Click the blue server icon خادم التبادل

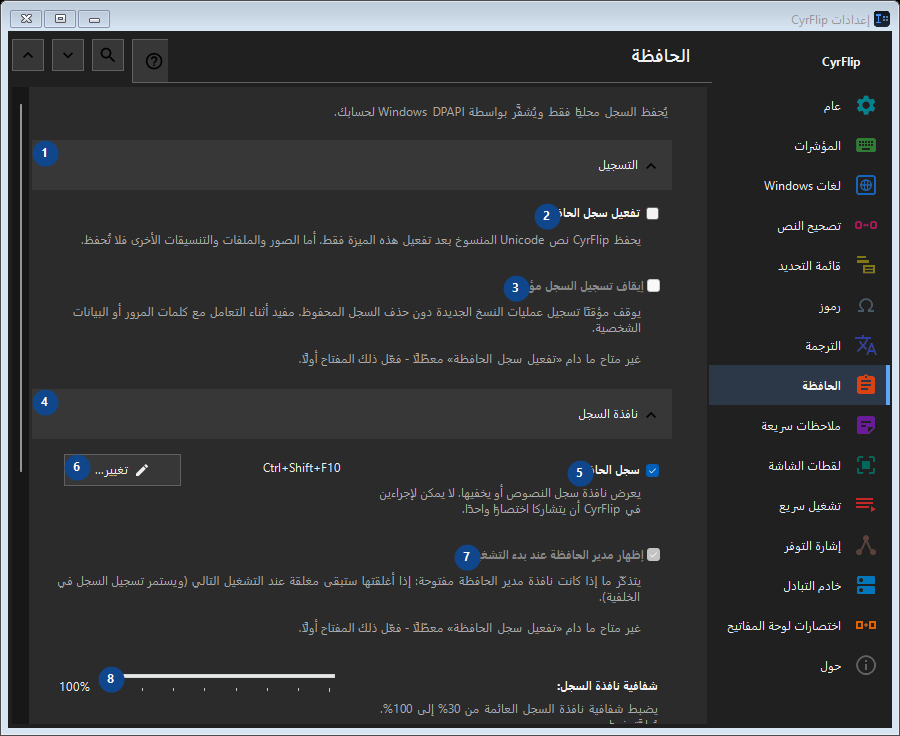[866, 585]
